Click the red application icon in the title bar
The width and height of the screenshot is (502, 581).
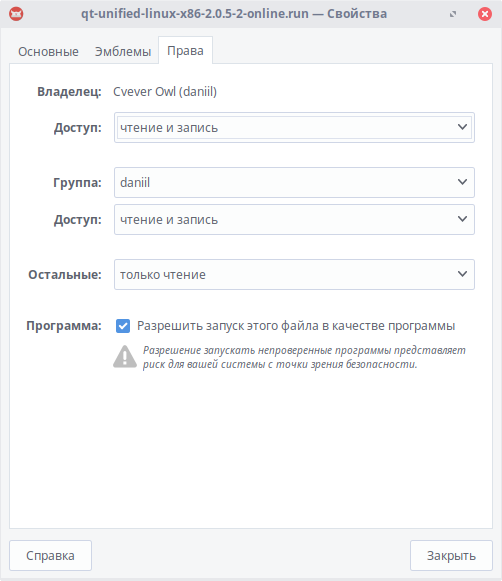16,14
